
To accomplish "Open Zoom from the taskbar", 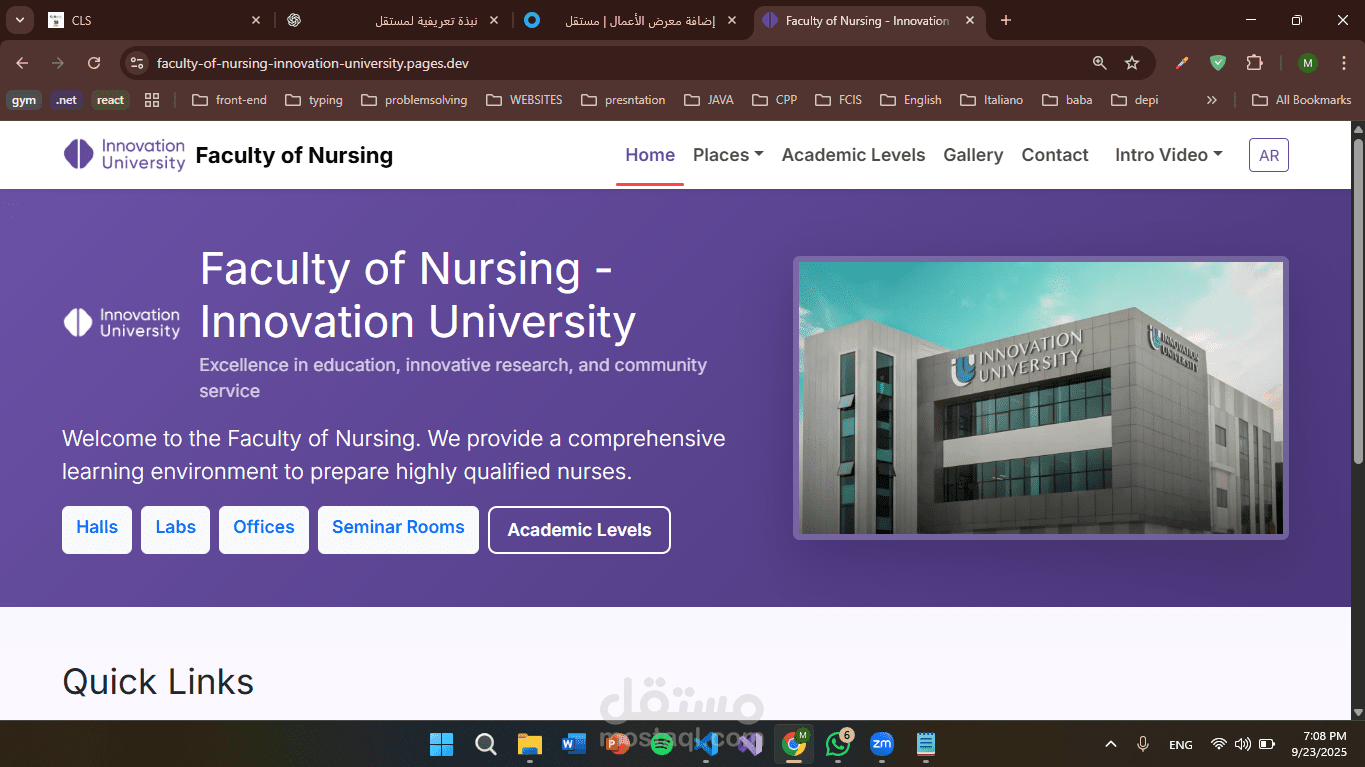I will pyautogui.click(x=882, y=744).
